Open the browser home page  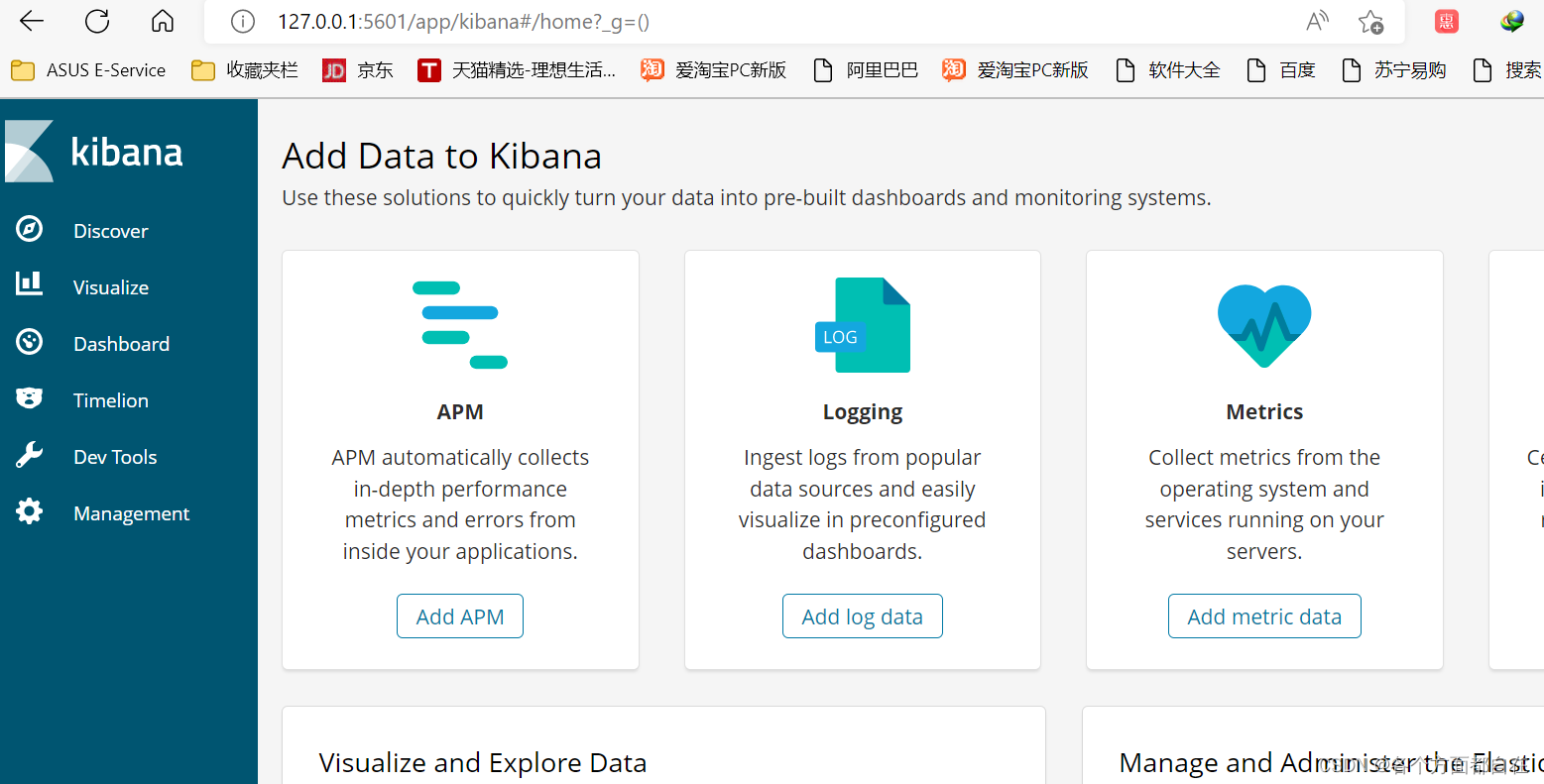click(163, 22)
